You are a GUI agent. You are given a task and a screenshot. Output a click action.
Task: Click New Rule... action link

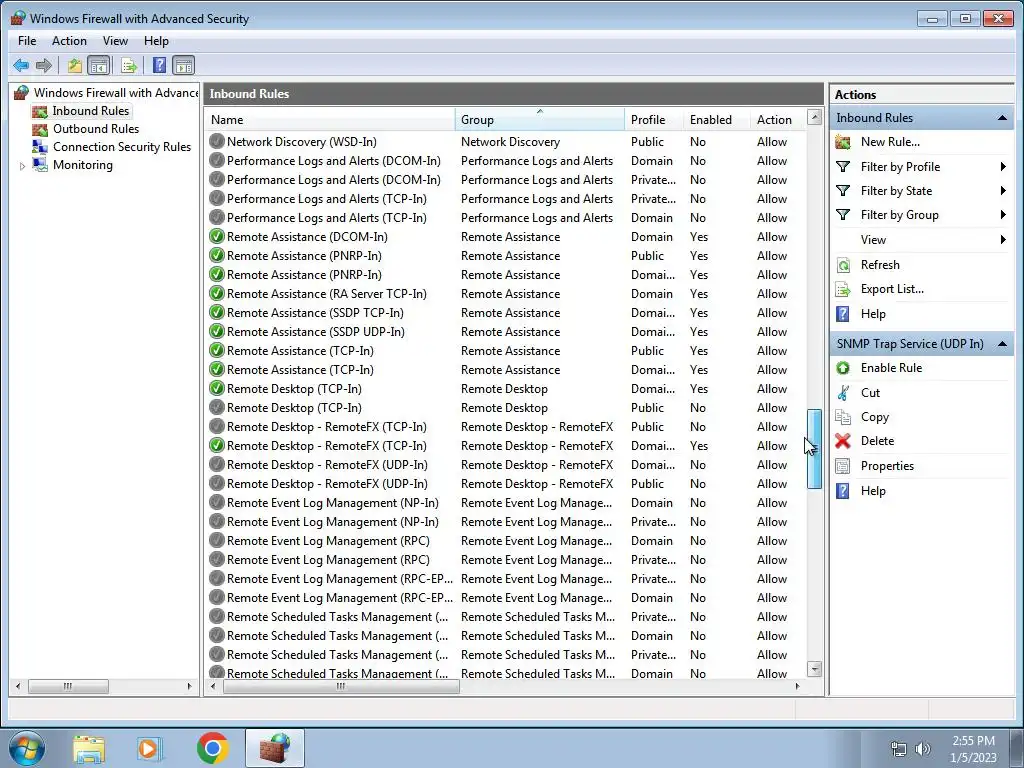tap(890, 142)
